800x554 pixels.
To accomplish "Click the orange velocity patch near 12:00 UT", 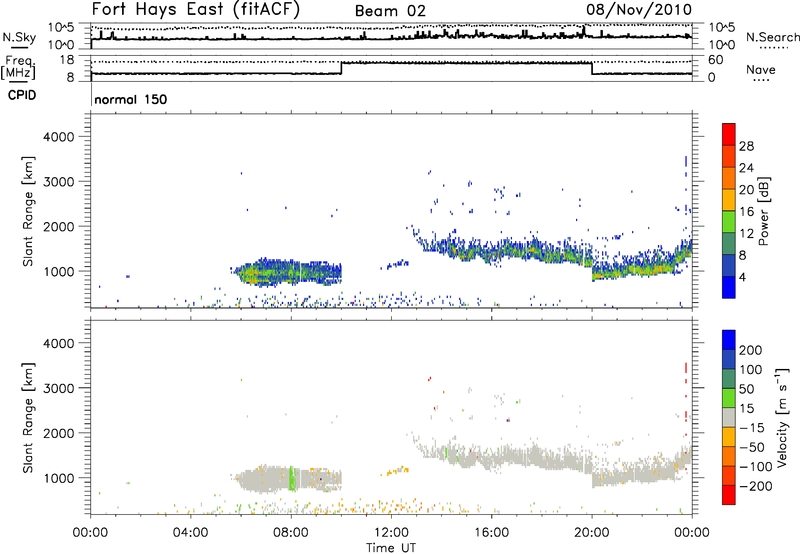I will click(395, 471).
